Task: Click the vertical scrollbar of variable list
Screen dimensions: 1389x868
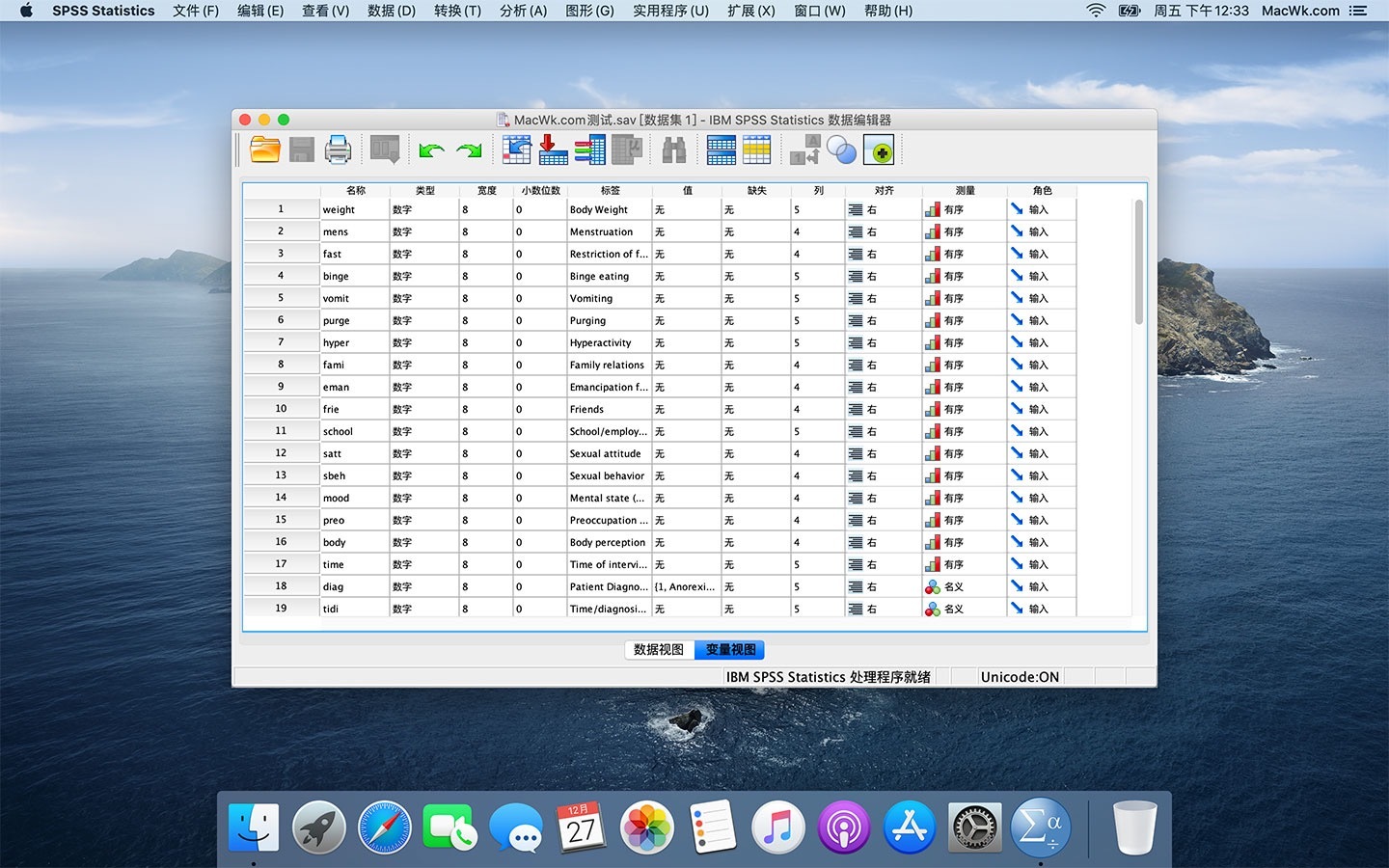Action: coord(1138,260)
